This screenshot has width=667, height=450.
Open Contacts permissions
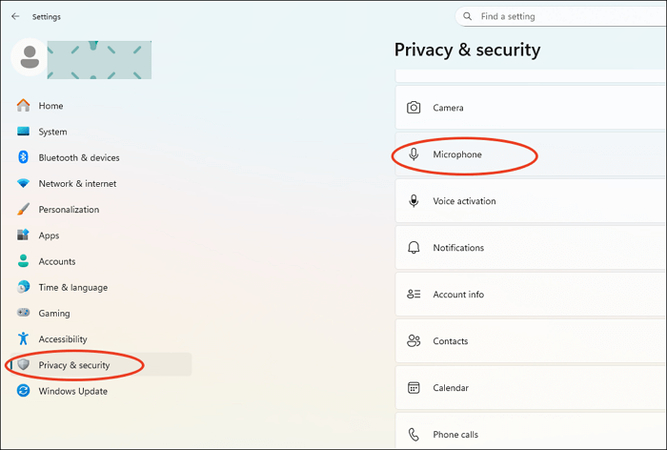click(450, 341)
